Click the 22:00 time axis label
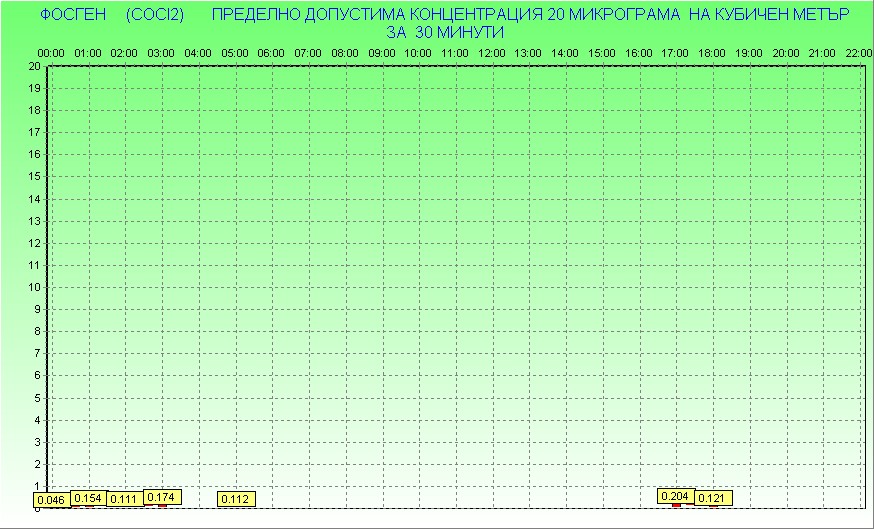874x529 pixels. pos(858,53)
